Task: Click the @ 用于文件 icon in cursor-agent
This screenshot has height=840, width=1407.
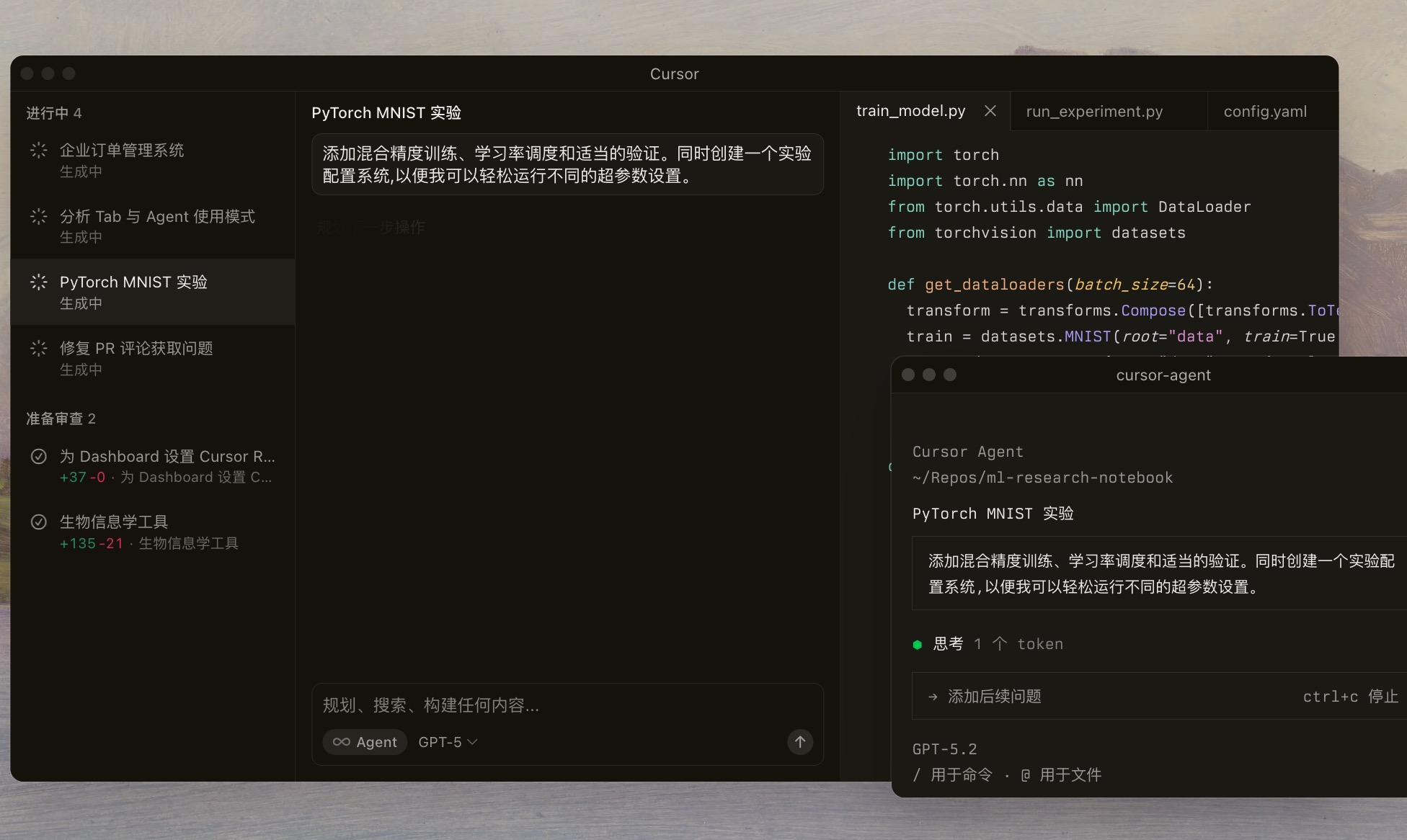Action: point(1024,774)
